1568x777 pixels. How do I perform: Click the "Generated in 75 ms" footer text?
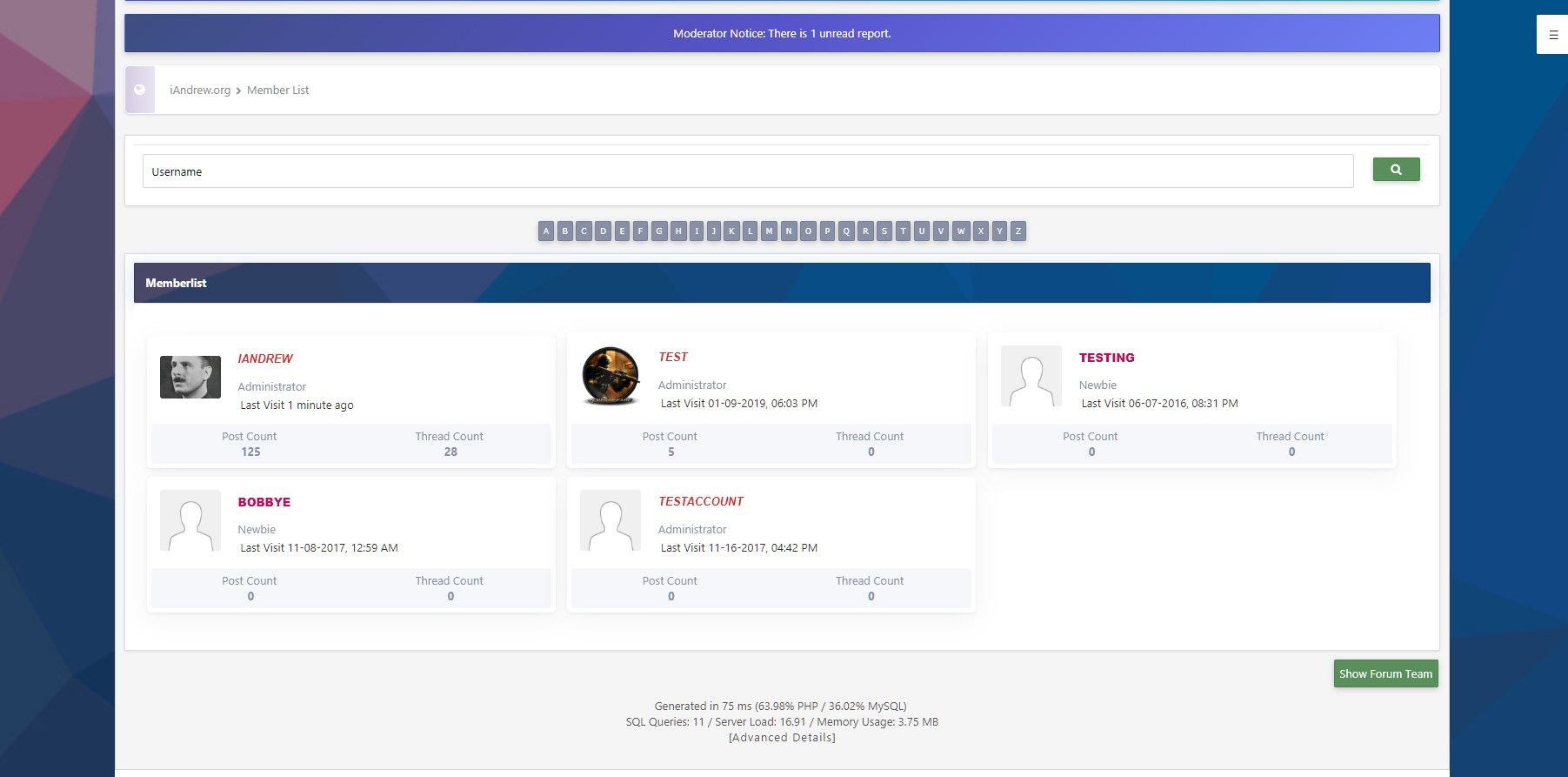click(x=780, y=707)
